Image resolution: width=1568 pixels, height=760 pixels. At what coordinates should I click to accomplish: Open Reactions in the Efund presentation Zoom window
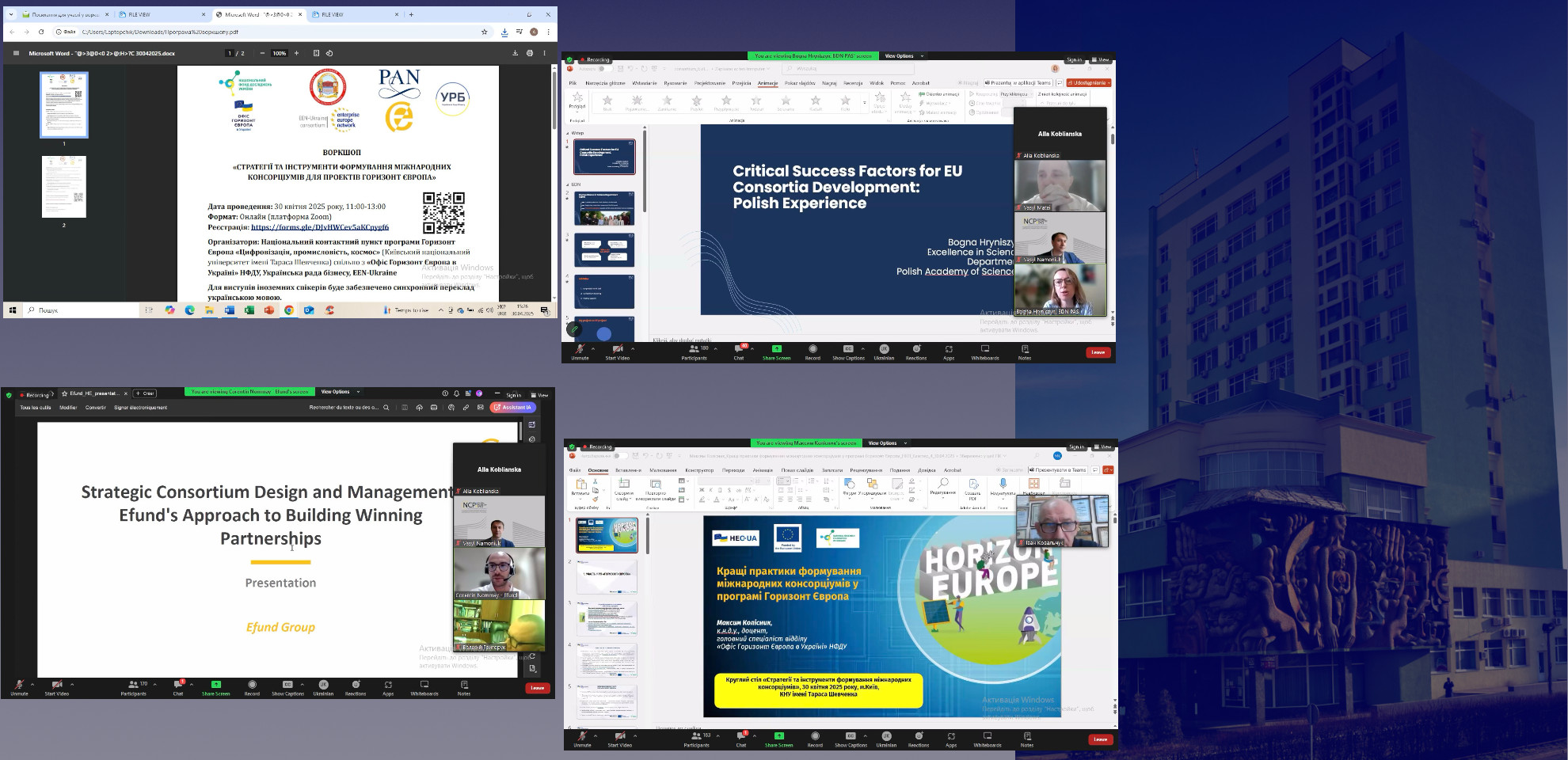[x=356, y=687]
